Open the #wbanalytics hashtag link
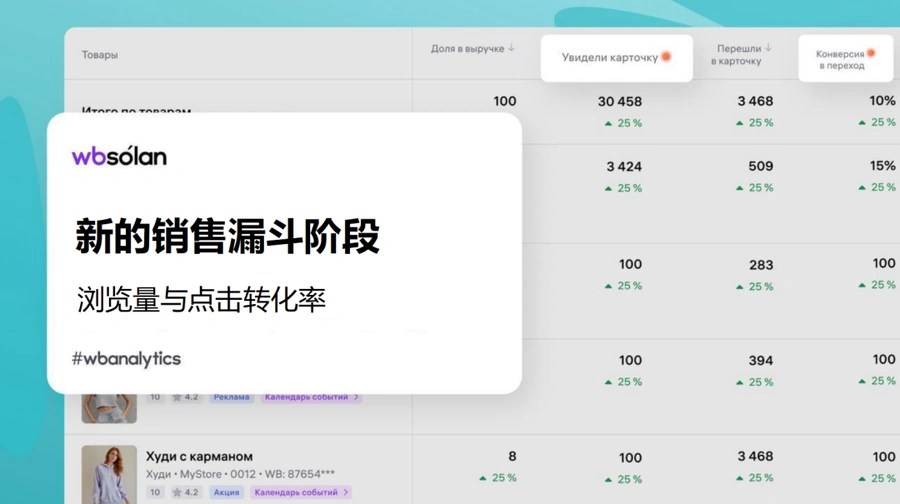The width and height of the screenshot is (900, 504). coord(126,359)
